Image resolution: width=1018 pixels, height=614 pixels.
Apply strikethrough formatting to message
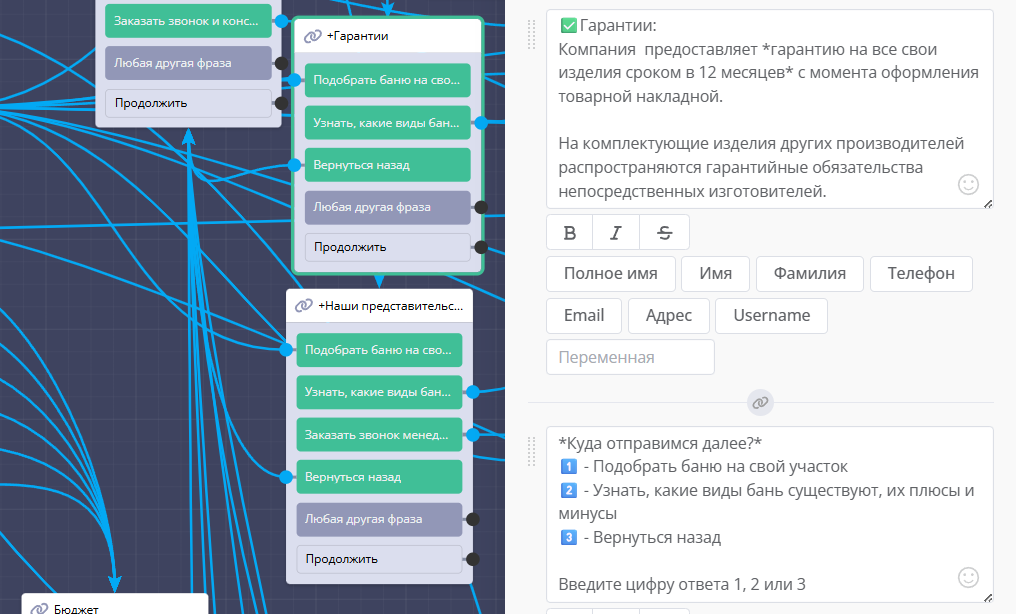tap(664, 233)
